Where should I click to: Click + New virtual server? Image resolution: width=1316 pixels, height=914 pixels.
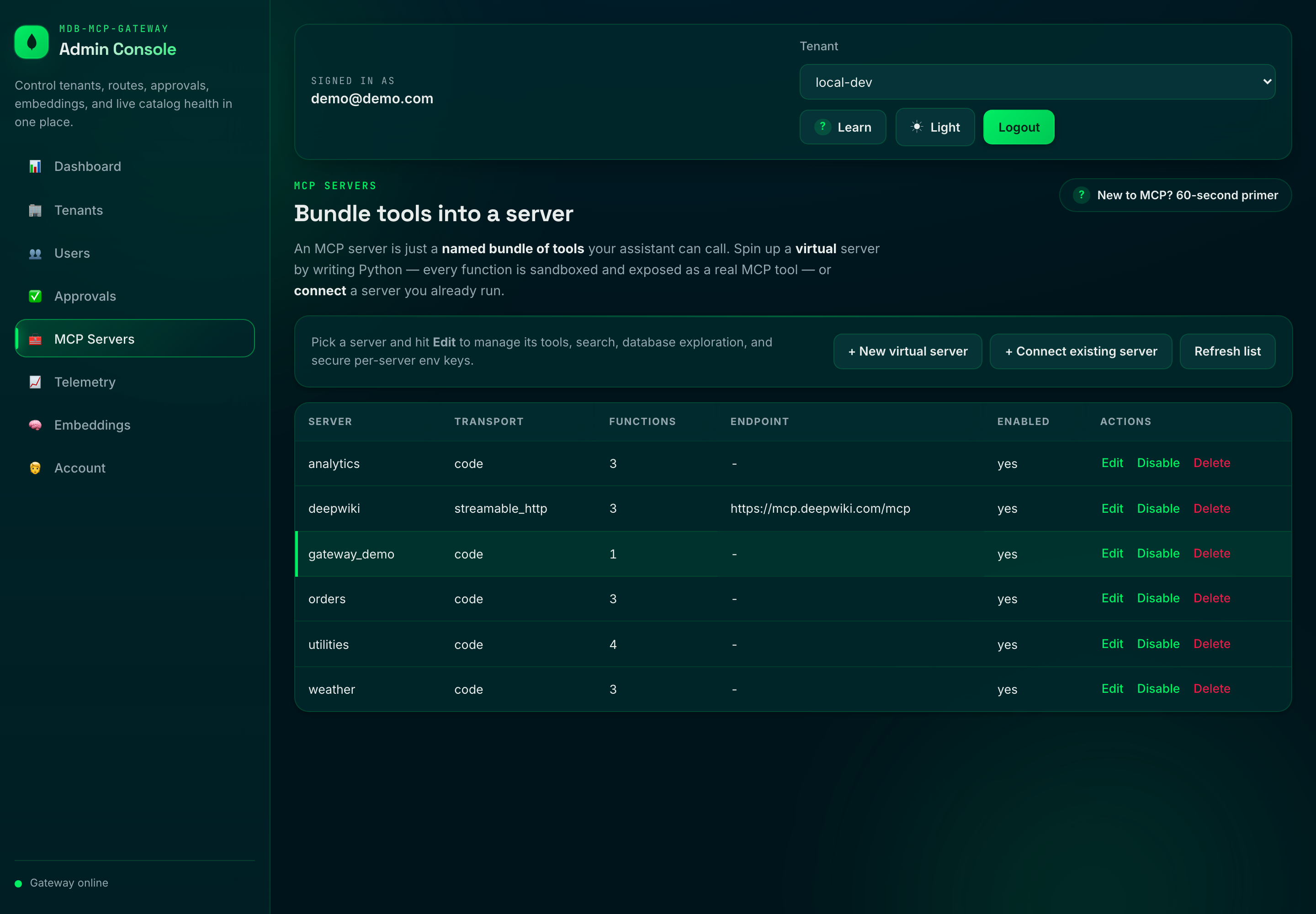pos(907,351)
